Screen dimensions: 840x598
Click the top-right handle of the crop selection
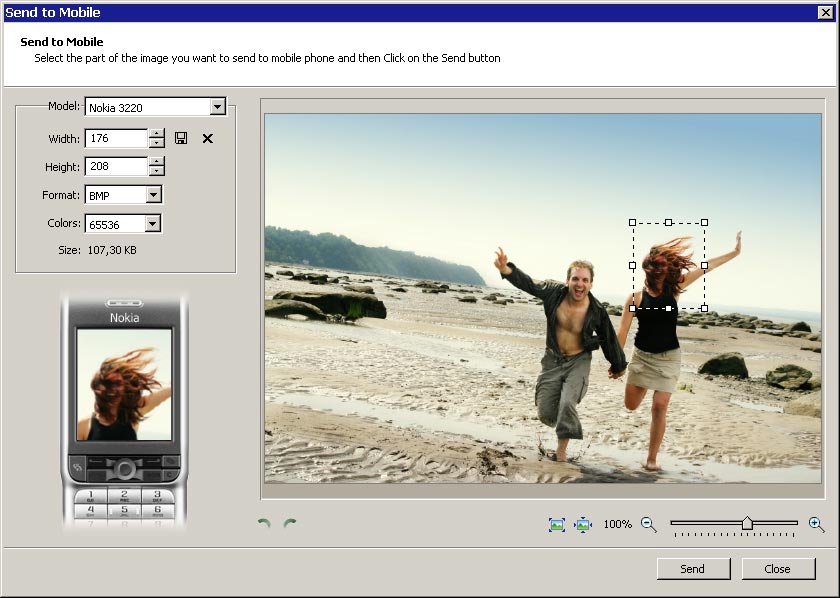704,222
